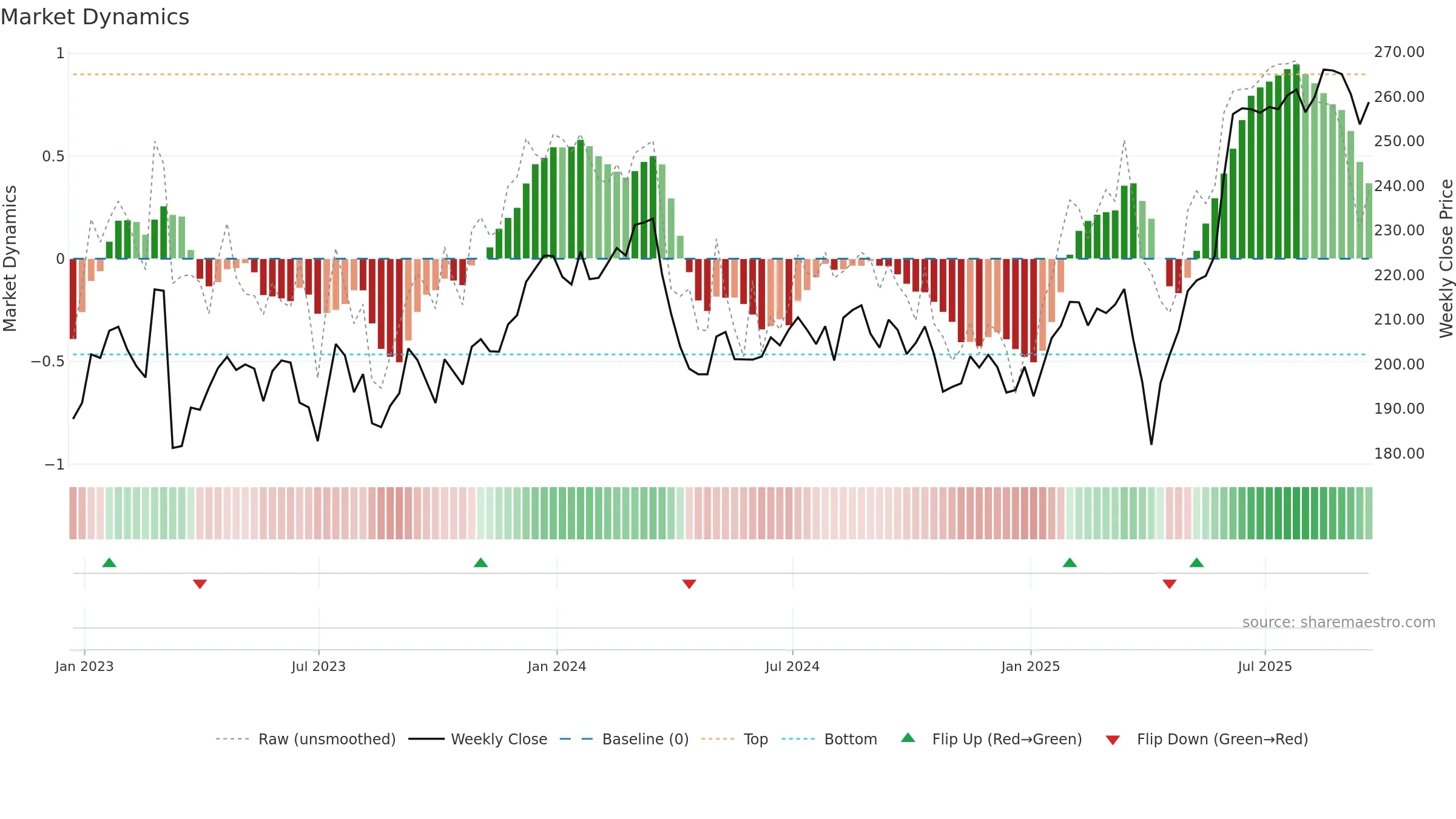Toggle the Baseline (0) legend entry

(624, 739)
